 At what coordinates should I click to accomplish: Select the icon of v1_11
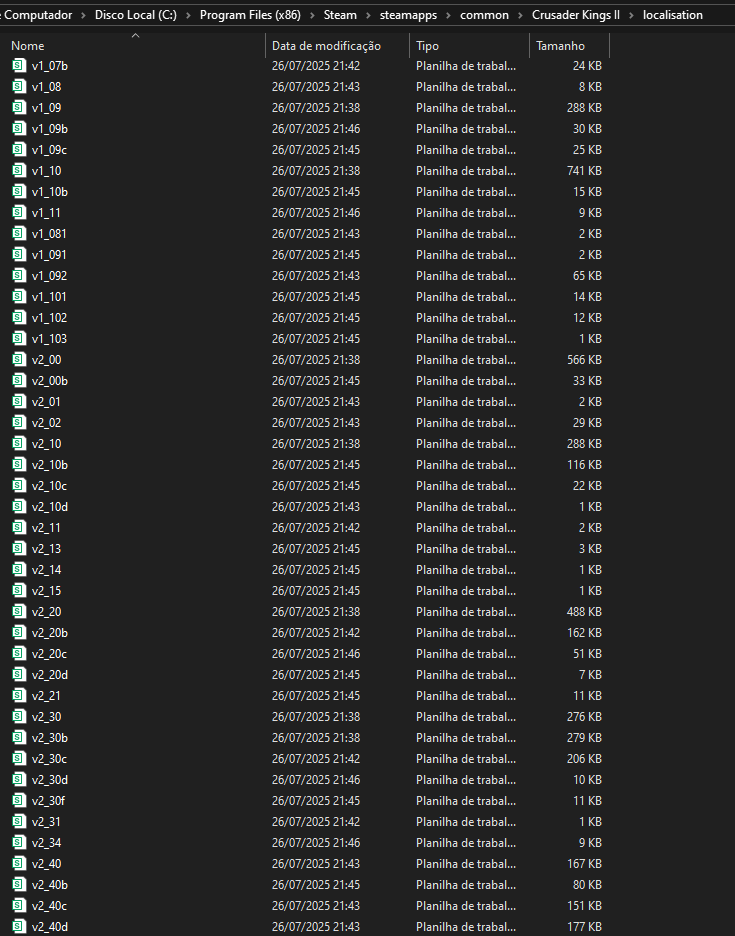(19, 213)
